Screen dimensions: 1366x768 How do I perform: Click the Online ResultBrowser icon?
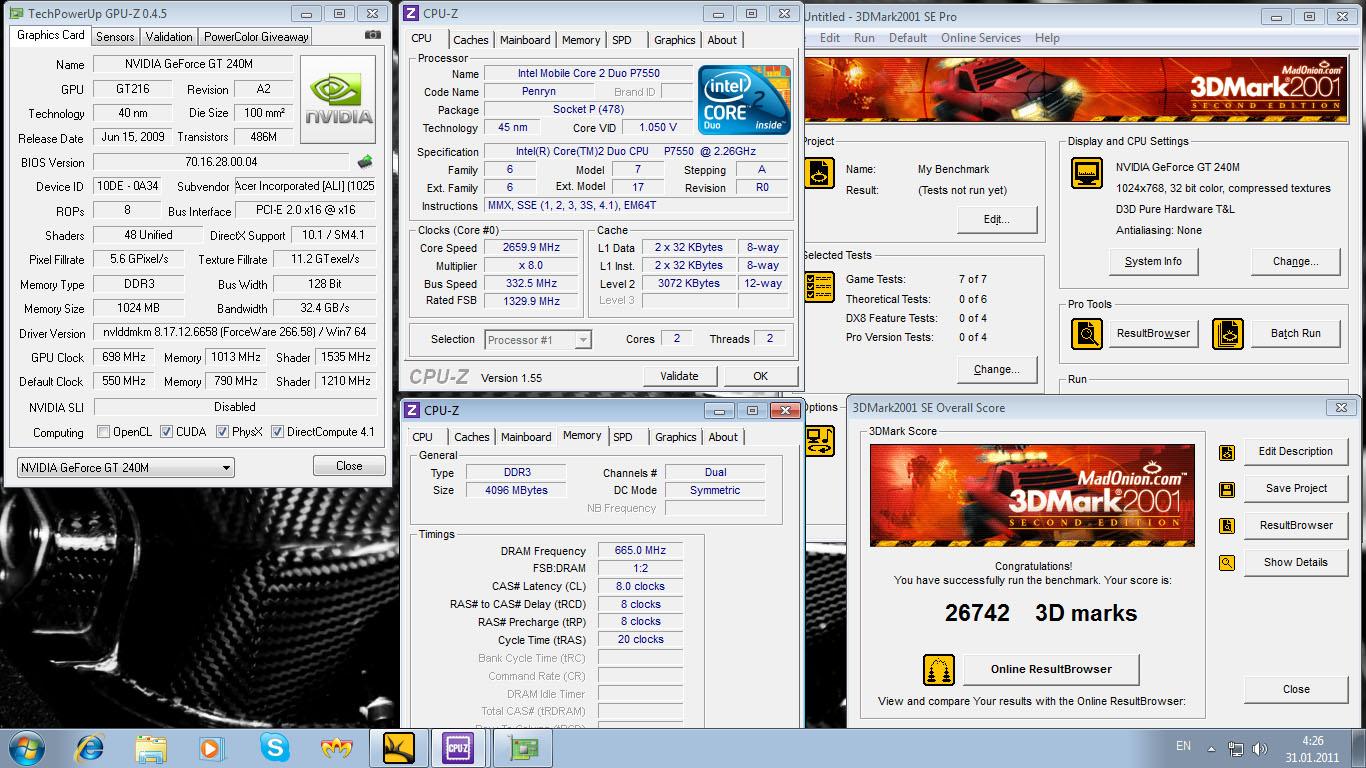939,669
